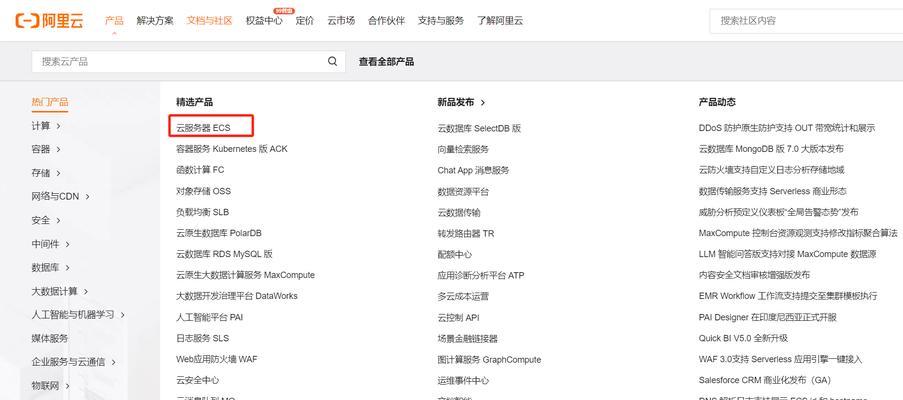Read MongoDB 版 7.0 大版本发布 news
This screenshot has width=903, height=400.
pyautogui.click(x=771, y=149)
